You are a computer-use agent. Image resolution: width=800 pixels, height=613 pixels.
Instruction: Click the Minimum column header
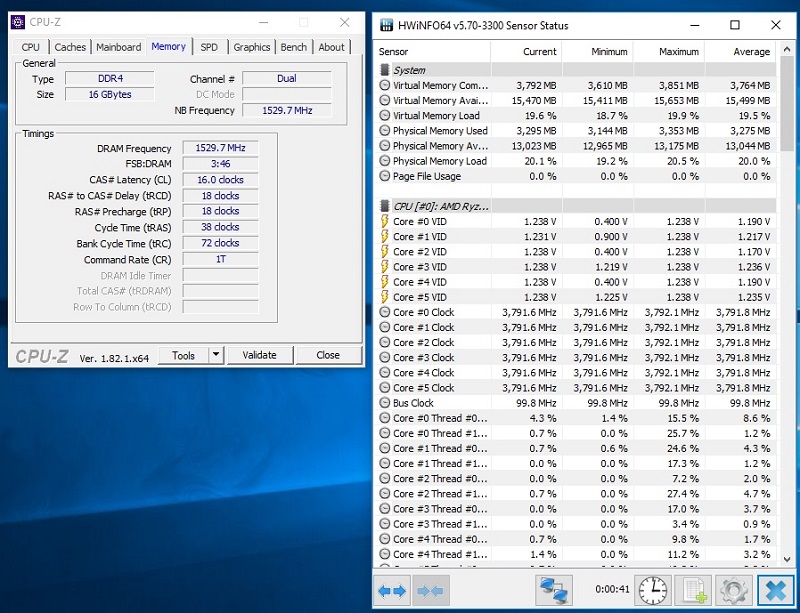597,52
